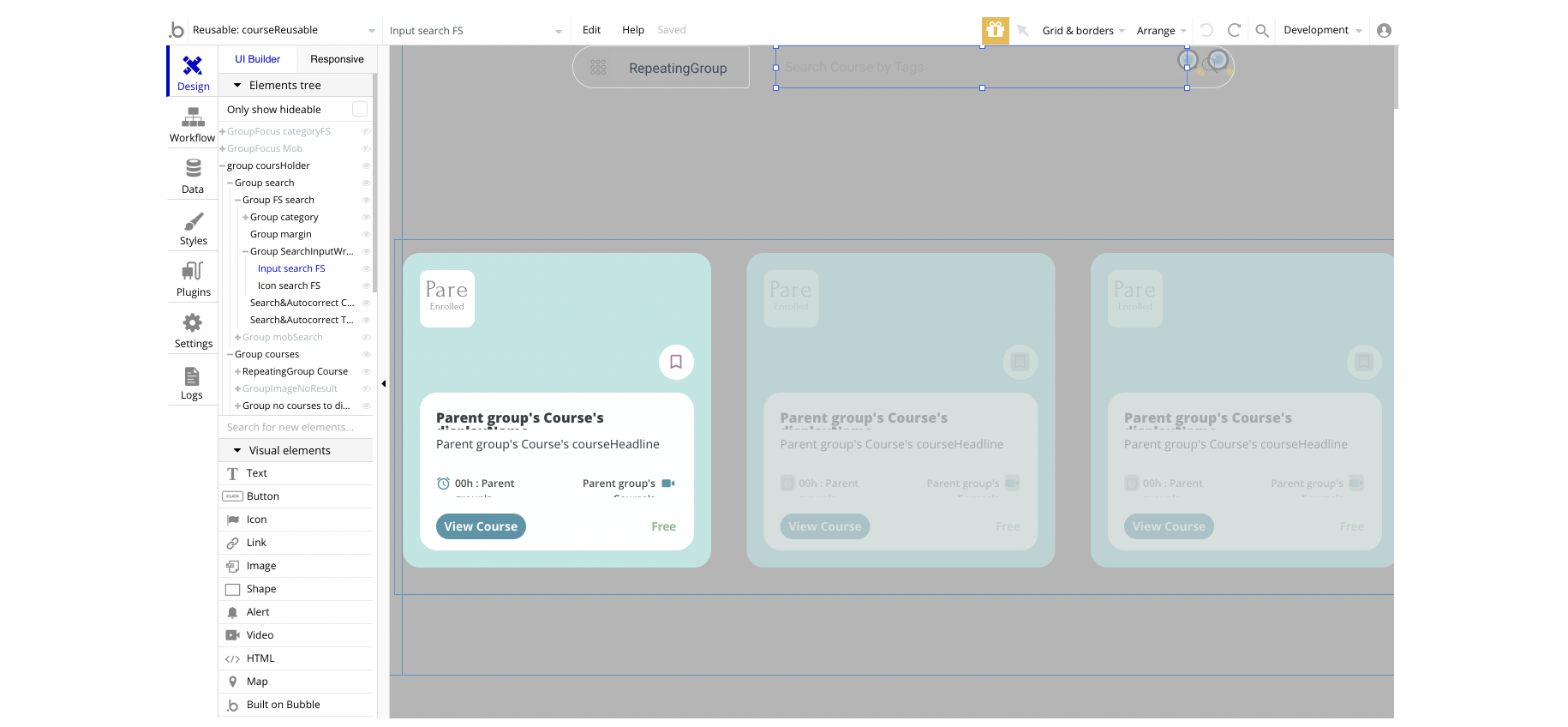Open the Grid & borders dropdown
The image size is (1568, 727).
[1083, 31]
